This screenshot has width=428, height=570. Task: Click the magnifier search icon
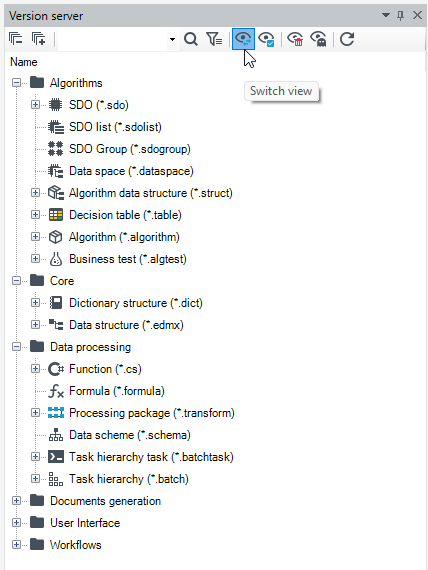191,39
